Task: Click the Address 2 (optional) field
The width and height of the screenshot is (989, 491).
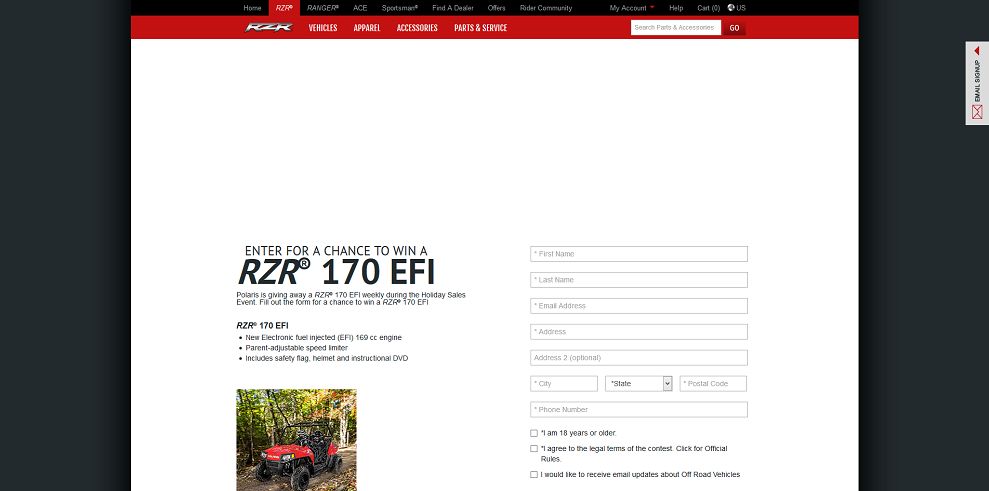Action: tap(639, 357)
